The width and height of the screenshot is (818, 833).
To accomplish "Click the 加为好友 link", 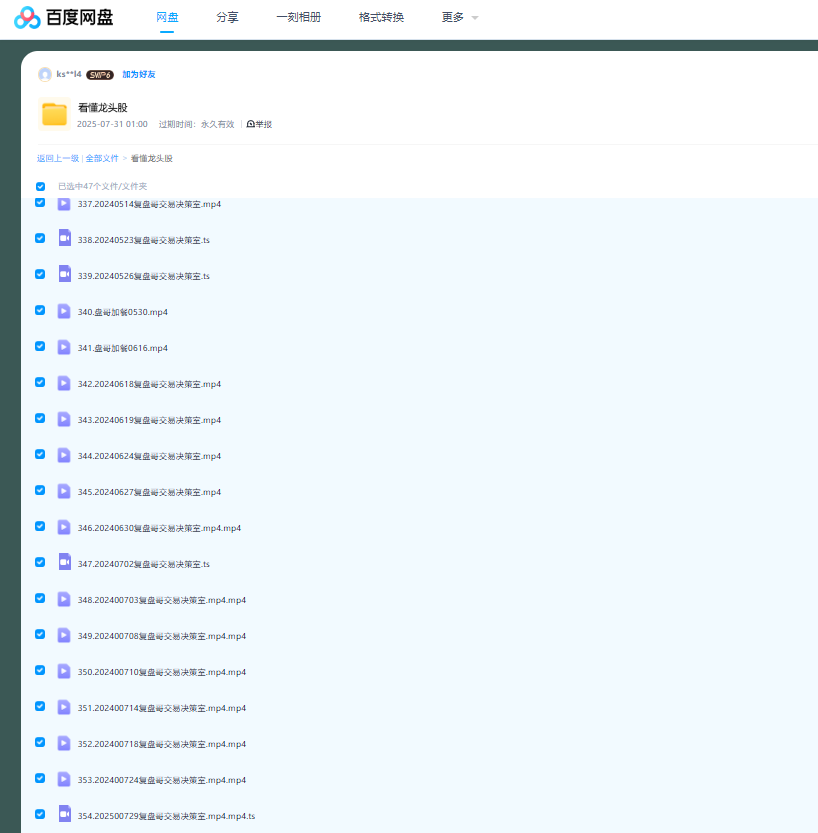I will pos(139,74).
